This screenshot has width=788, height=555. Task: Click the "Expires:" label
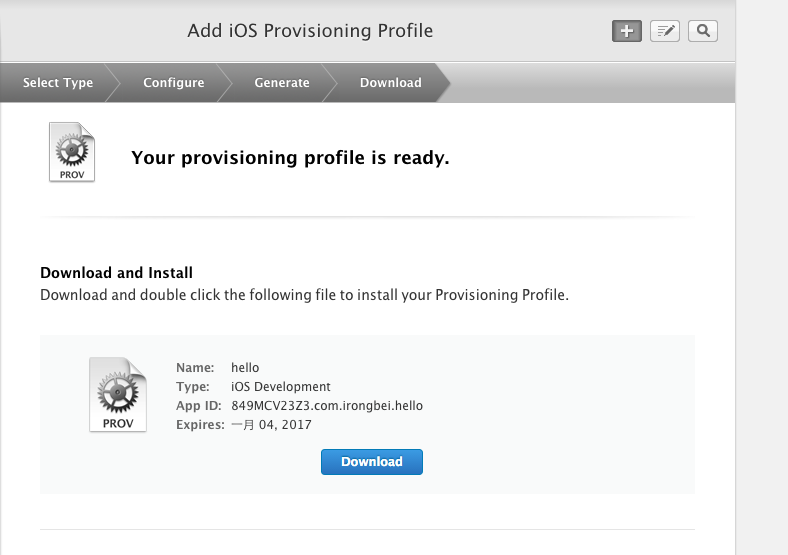coord(200,425)
